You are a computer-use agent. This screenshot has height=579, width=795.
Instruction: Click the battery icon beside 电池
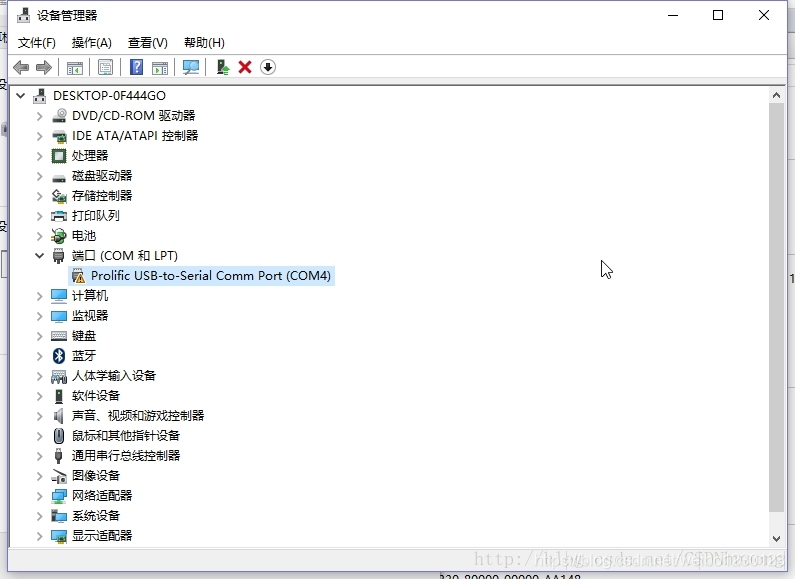pyautogui.click(x=59, y=236)
